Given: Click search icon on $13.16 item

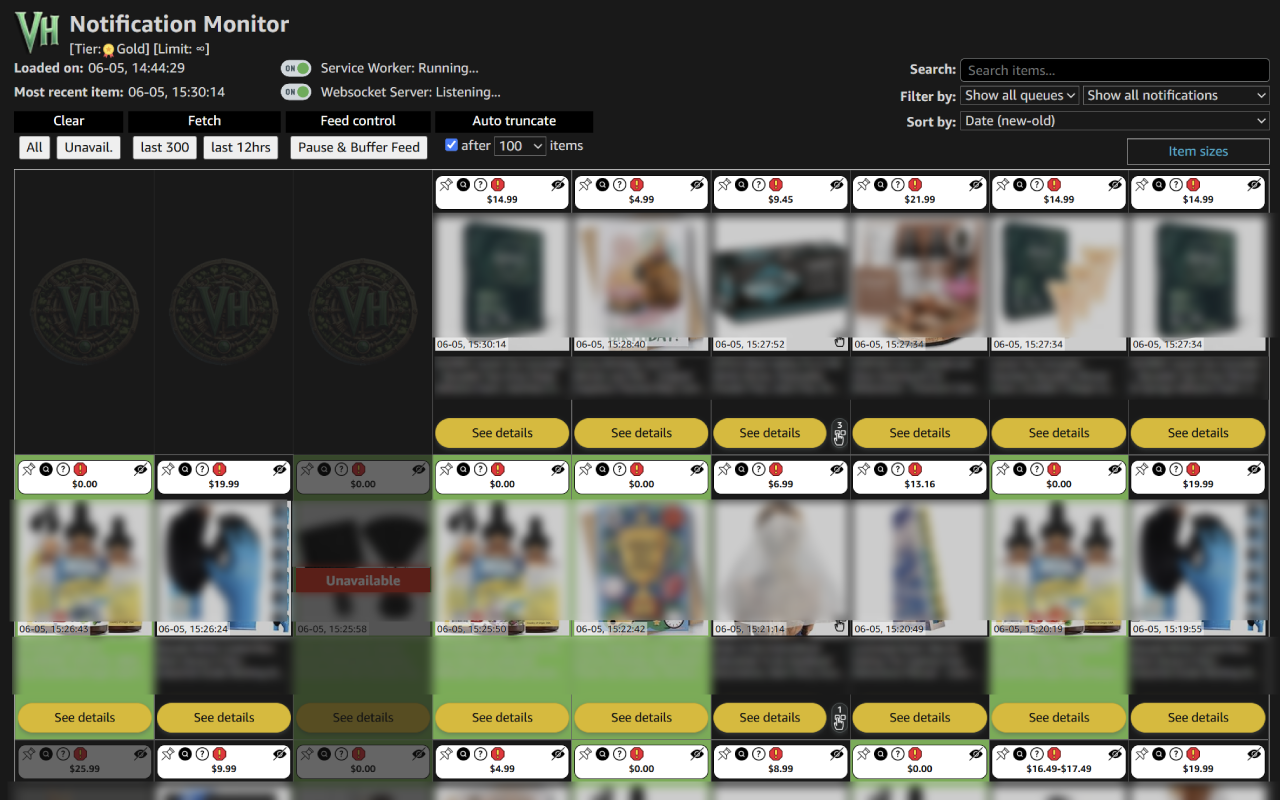Looking at the screenshot, I should point(881,469).
